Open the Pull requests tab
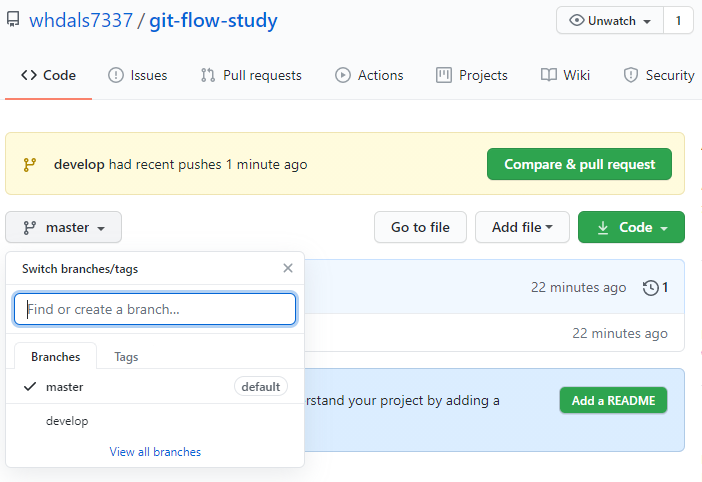 click(251, 75)
